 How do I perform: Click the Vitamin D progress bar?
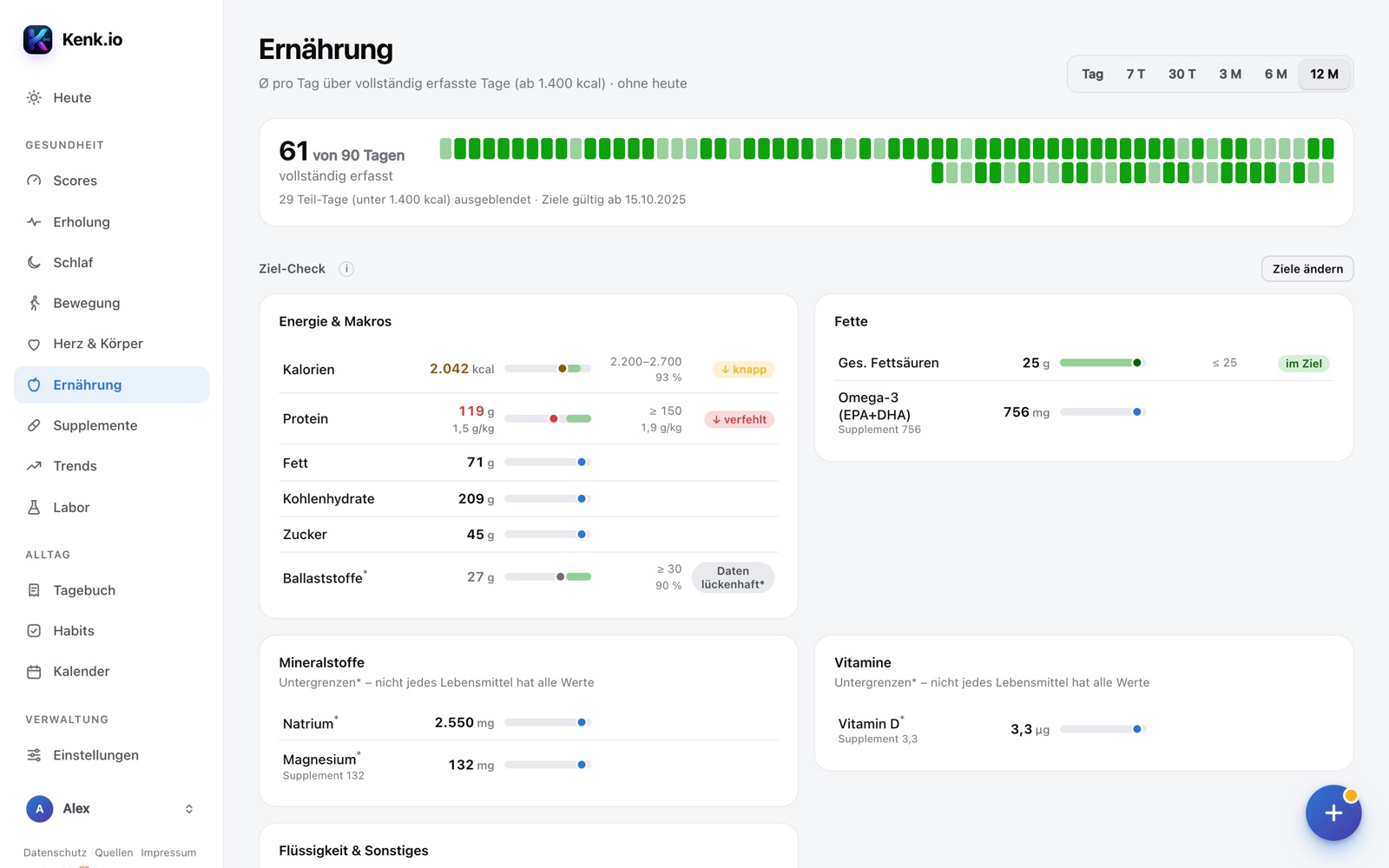point(1103,729)
